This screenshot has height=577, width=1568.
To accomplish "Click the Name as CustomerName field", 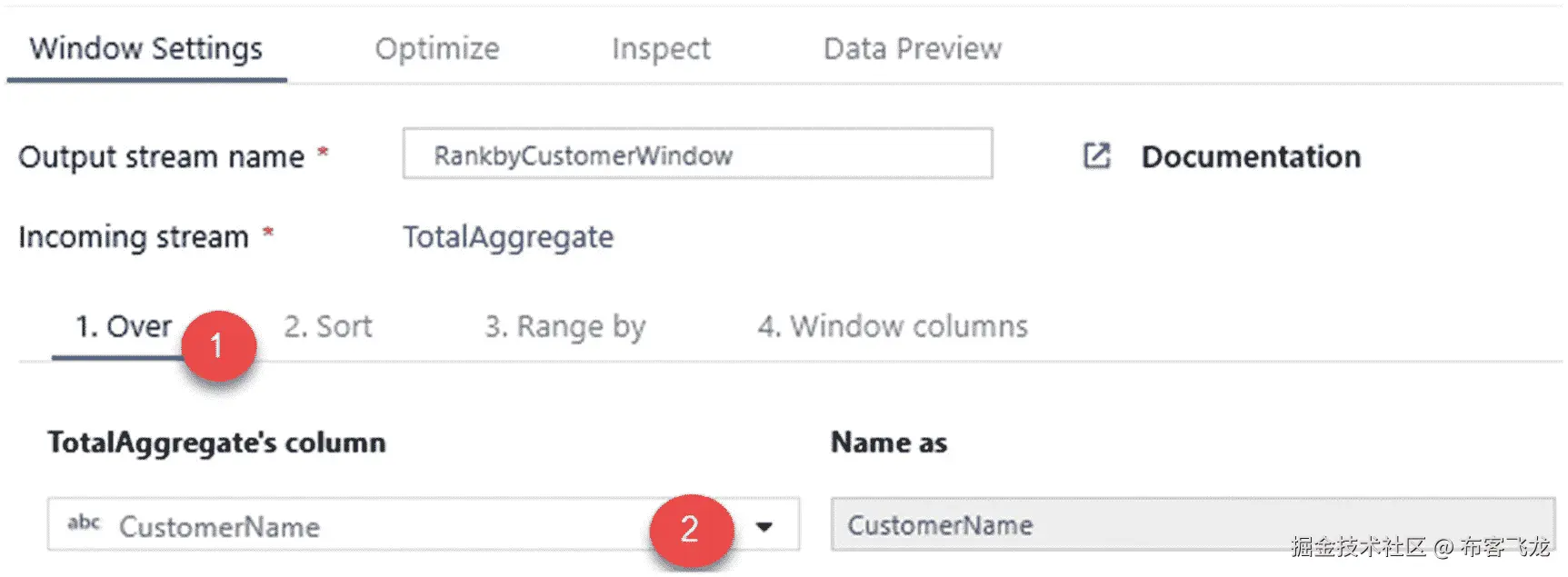I will [x=1193, y=524].
